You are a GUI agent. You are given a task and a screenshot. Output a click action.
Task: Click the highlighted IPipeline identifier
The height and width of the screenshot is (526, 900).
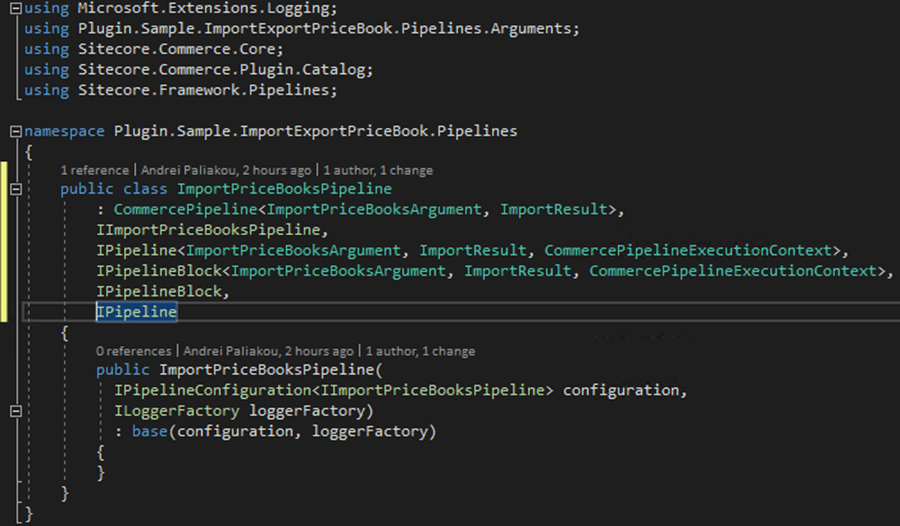click(x=136, y=312)
